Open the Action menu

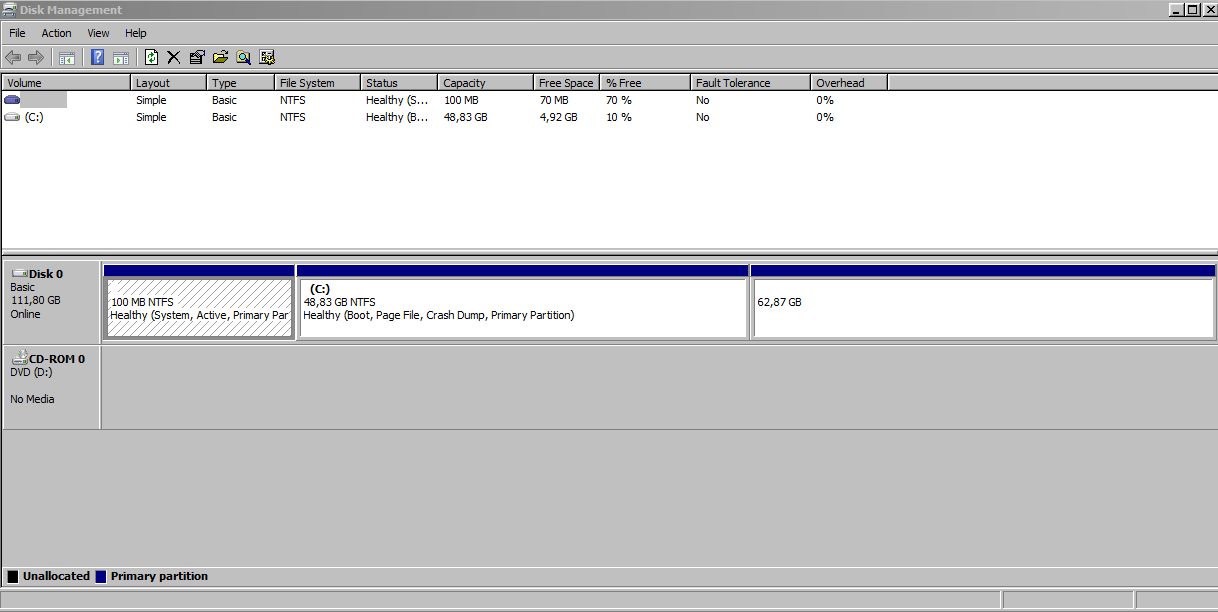point(56,33)
